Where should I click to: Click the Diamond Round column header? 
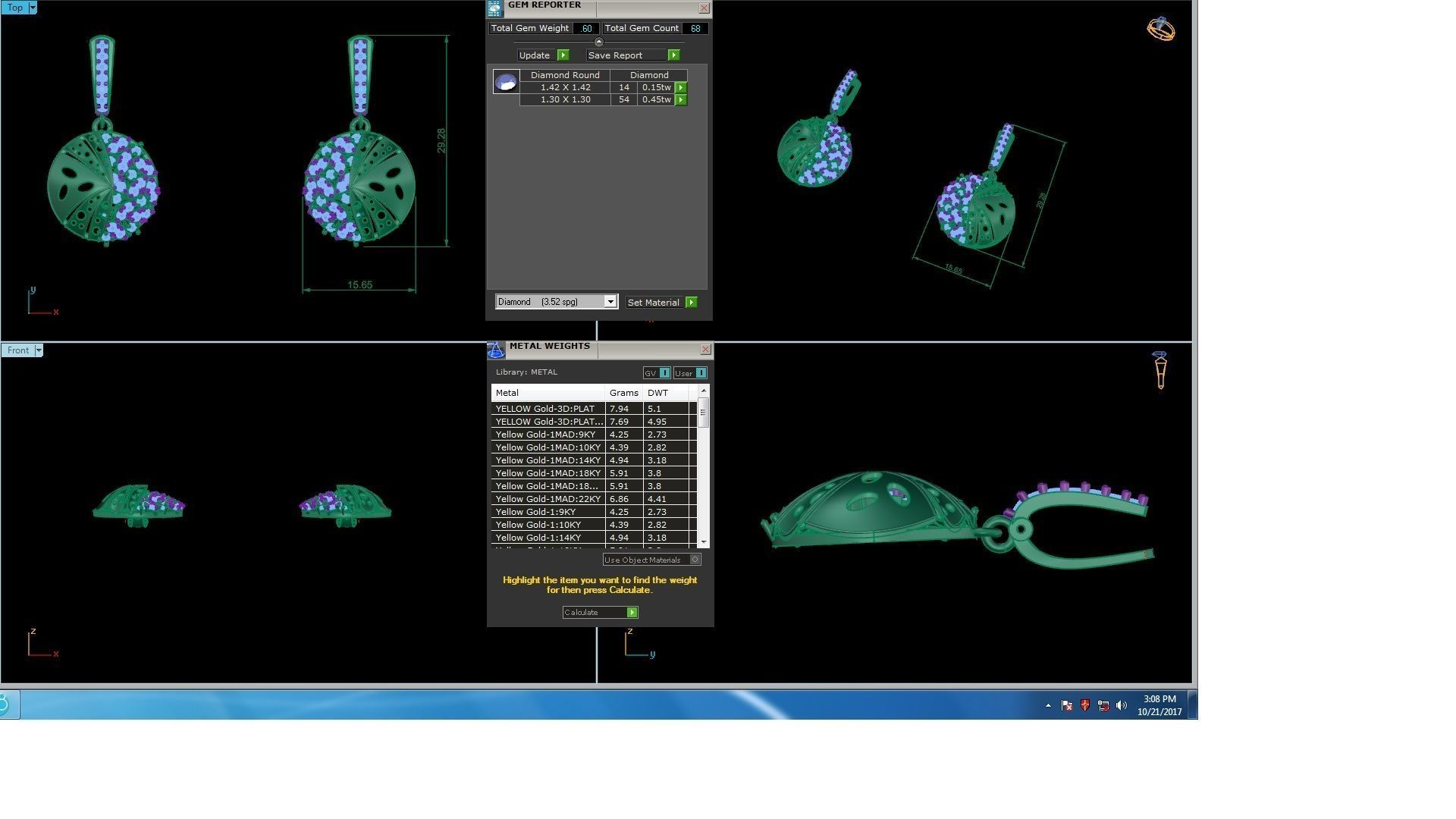point(565,75)
